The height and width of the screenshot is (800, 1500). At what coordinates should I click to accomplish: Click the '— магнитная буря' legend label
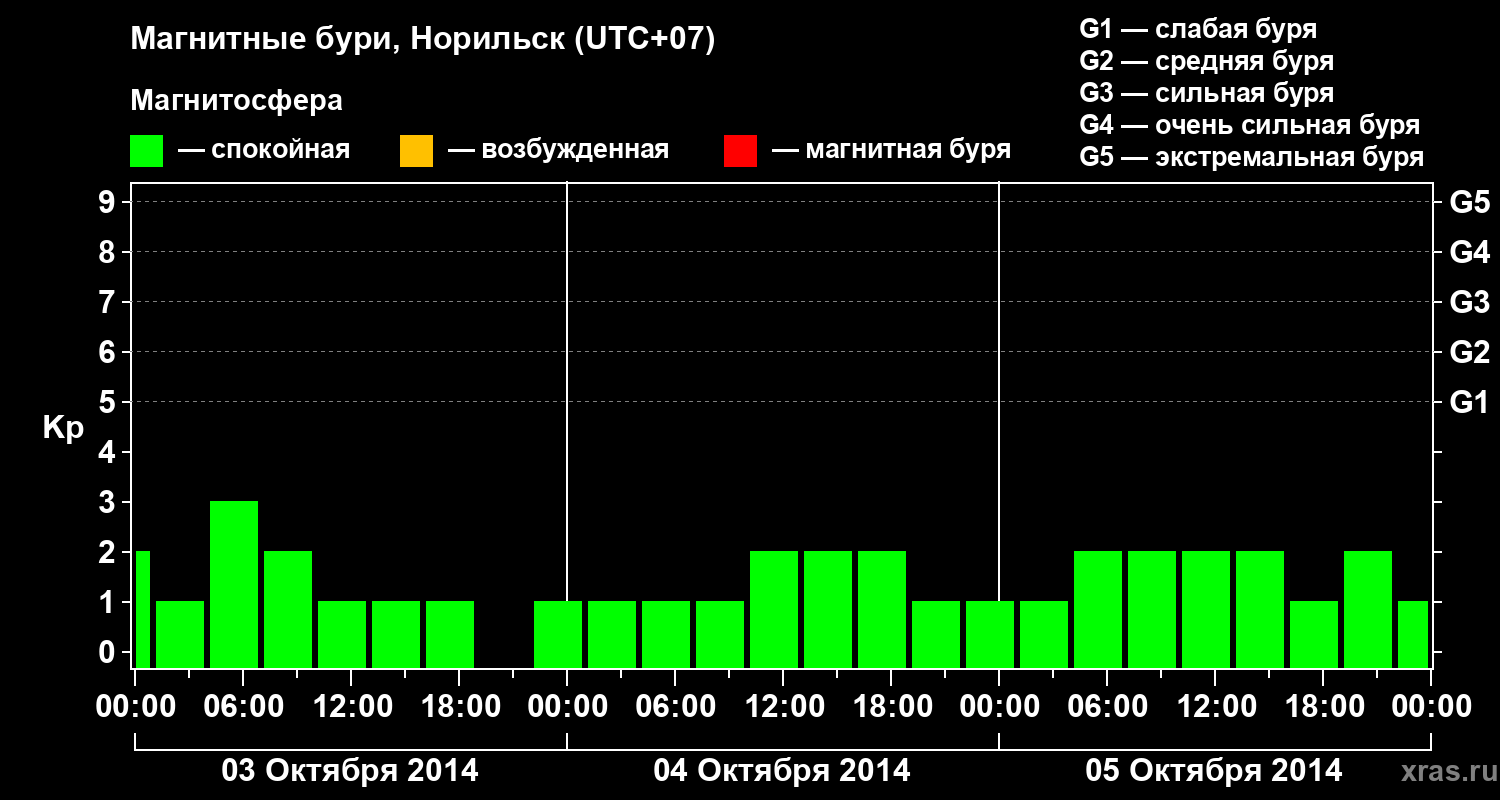[x=891, y=150]
